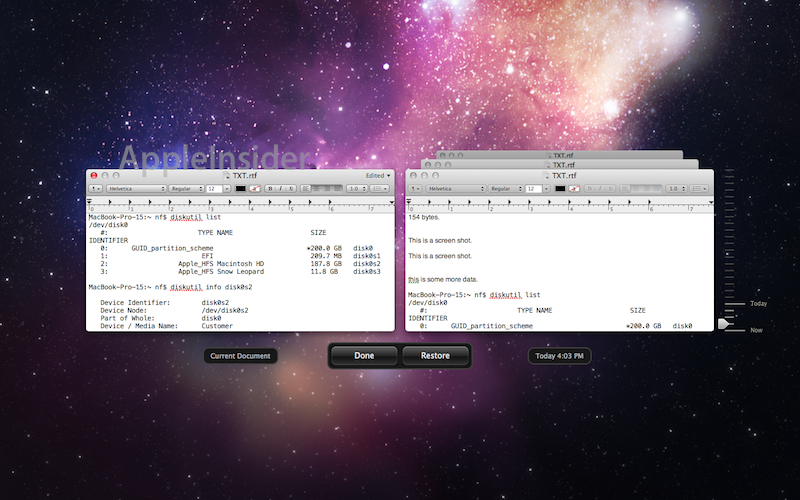Open paragraph styles in the version window
The height and width of the screenshot is (500, 800).
[415, 188]
